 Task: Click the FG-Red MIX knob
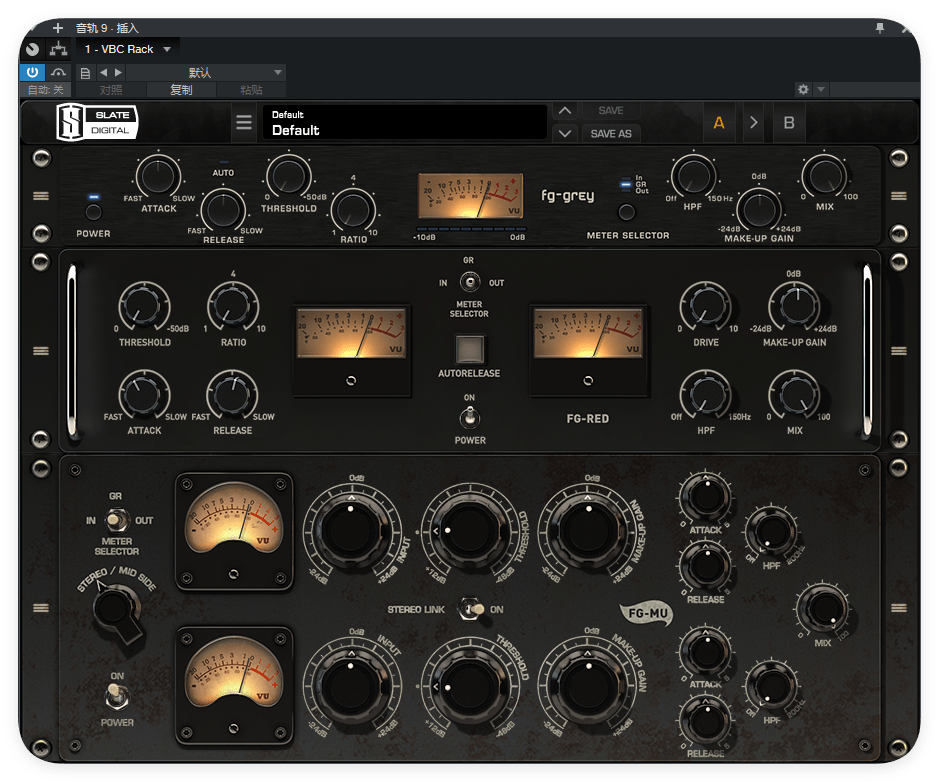point(794,395)
